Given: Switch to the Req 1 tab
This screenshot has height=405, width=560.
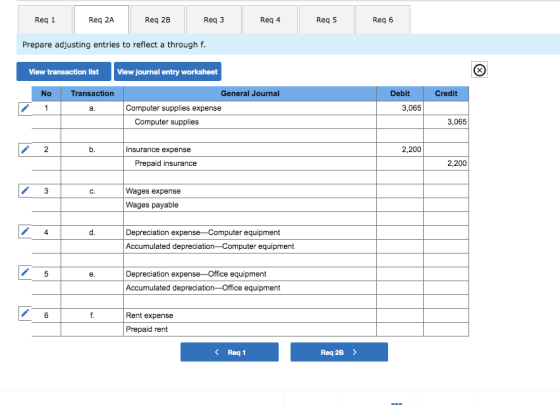Looking at the screenshot, I should click(x=45, y=20).
